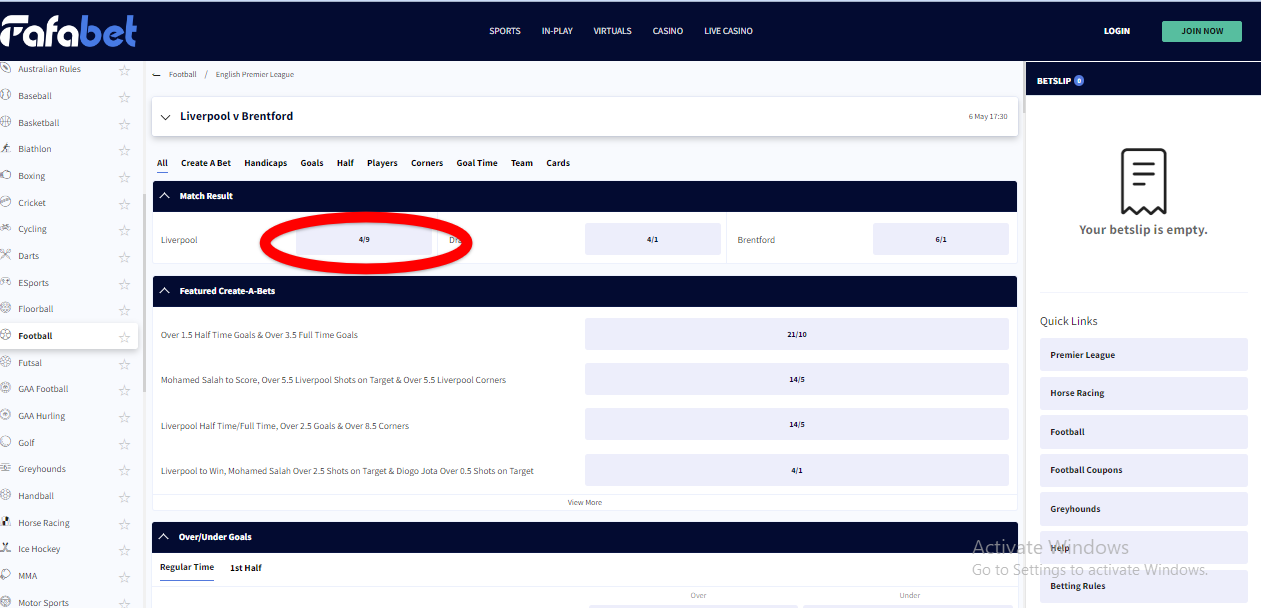Collapse the Match Result section
The image size is (1261, 608).
pos(166,196)
